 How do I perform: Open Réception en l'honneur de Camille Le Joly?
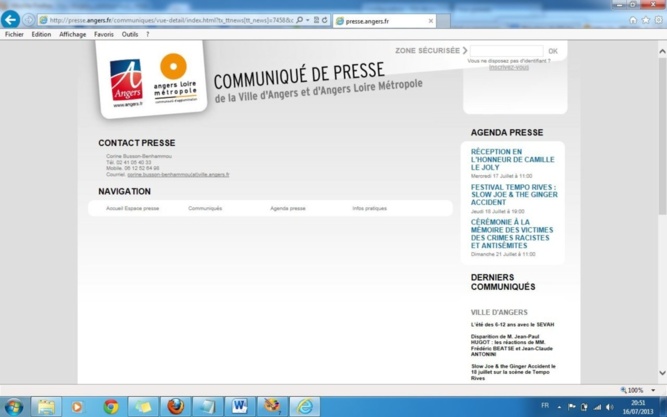point(513,160)
